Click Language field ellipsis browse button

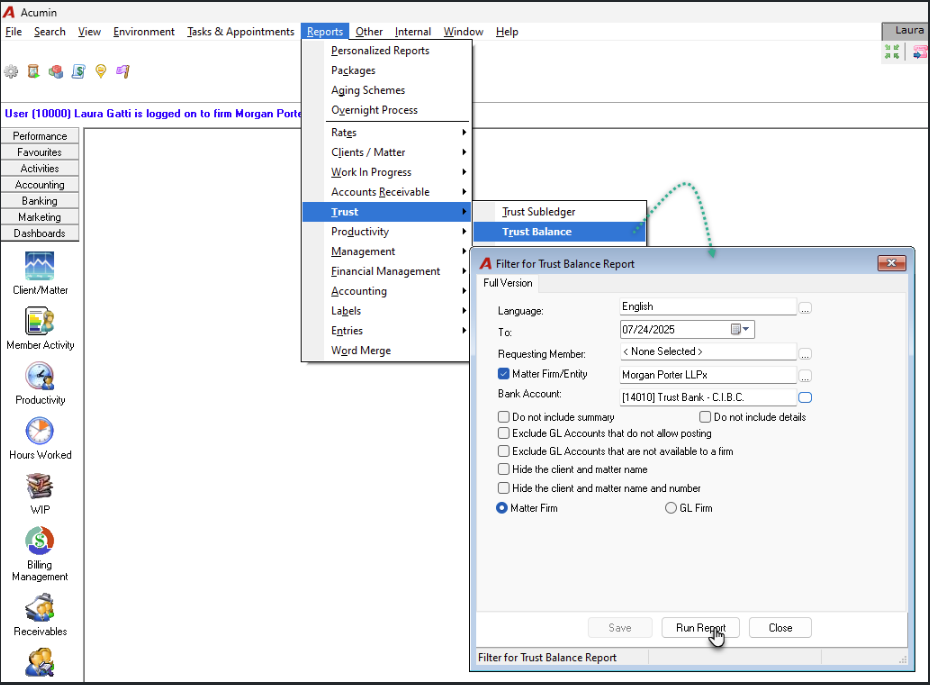tap(805, 308)
